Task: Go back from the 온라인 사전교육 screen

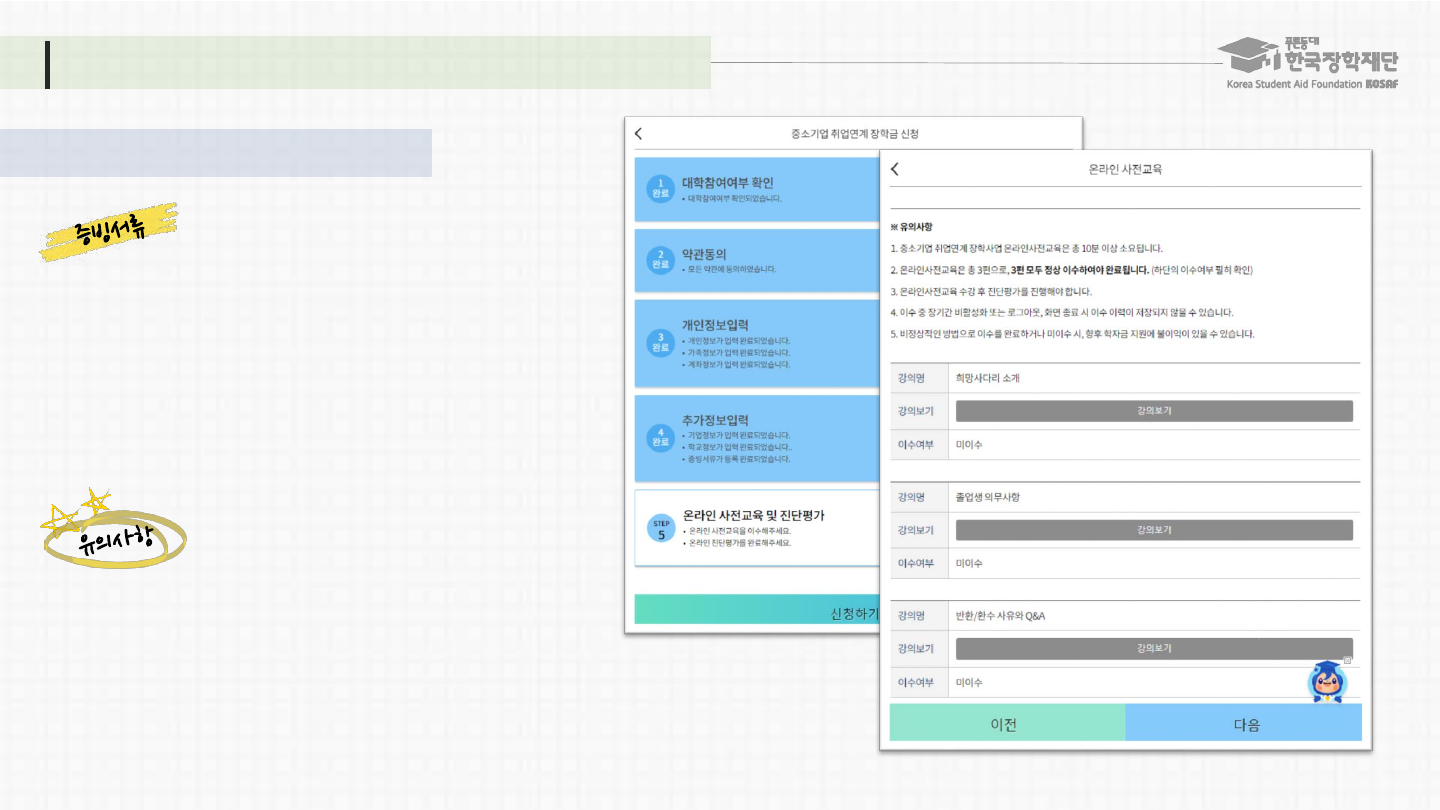Action: 895,169
